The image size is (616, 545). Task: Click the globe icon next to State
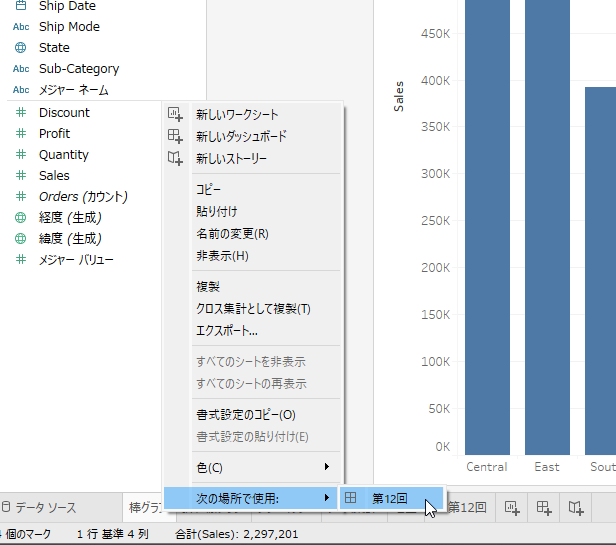(x=20, y=47)
